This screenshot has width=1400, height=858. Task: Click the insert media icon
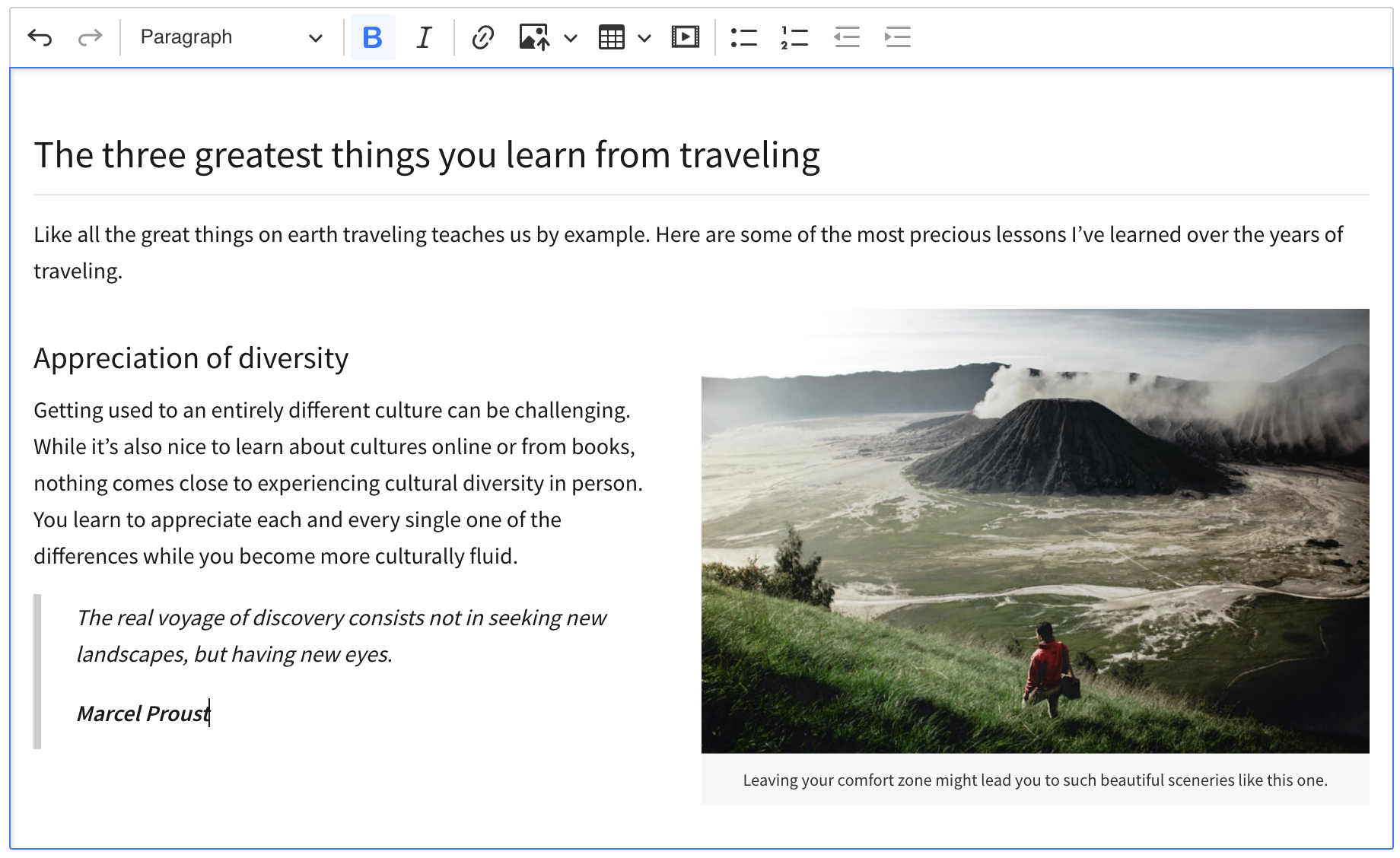(x=685, y=37)
